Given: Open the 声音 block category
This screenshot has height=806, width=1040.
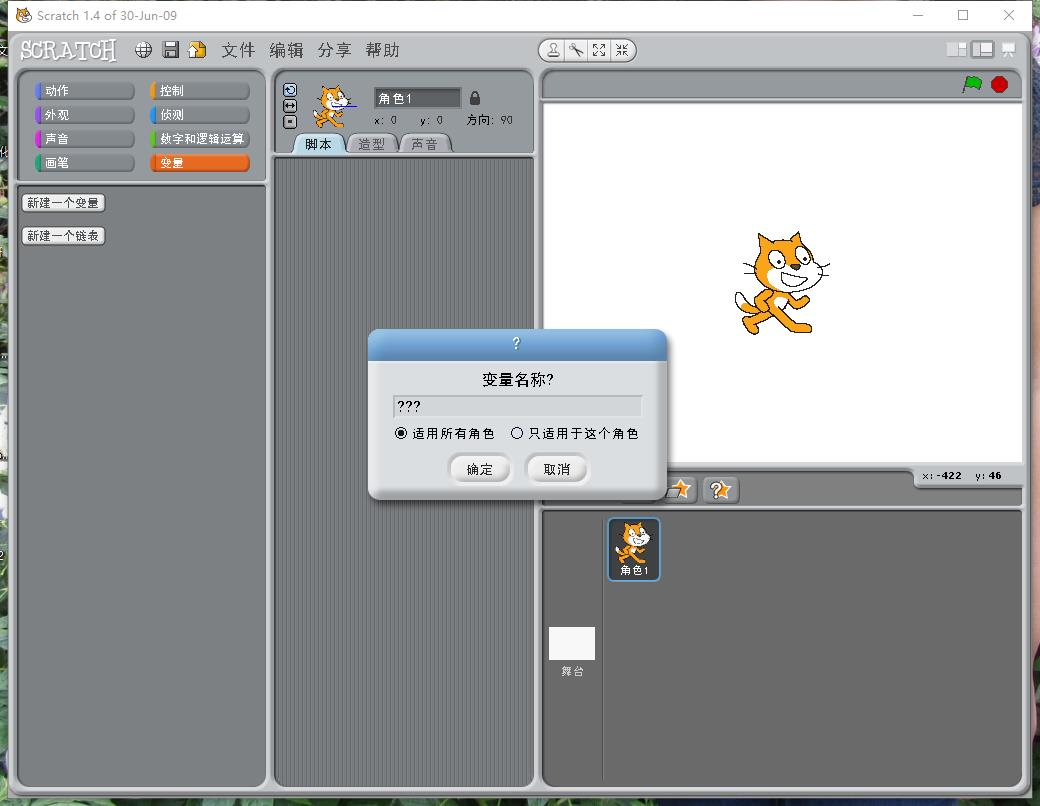Looking at the screenshot, I should [x=84, y=139].
